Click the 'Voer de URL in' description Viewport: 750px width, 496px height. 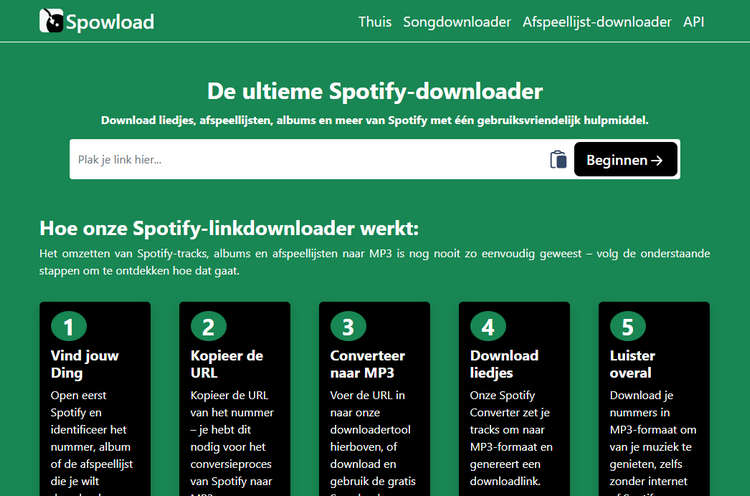click(373, 442)
